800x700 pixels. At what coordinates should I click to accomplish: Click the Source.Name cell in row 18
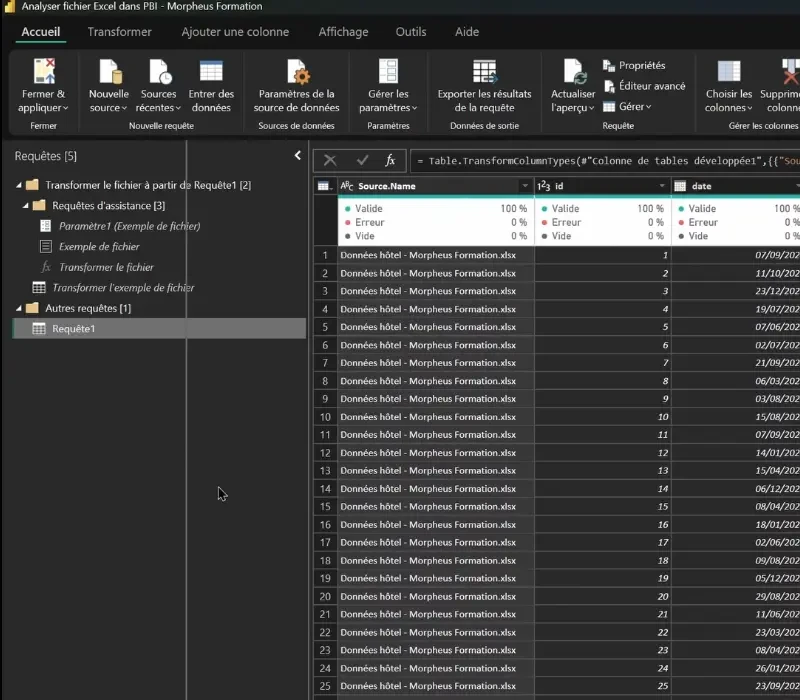point(436,561)
